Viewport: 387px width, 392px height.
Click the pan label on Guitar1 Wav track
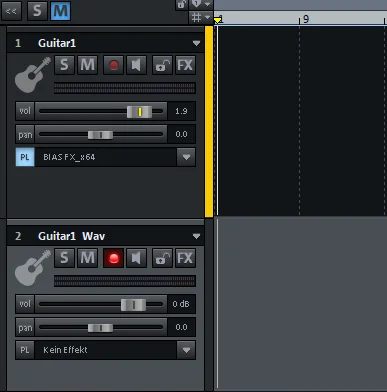[x=25, y=327]
